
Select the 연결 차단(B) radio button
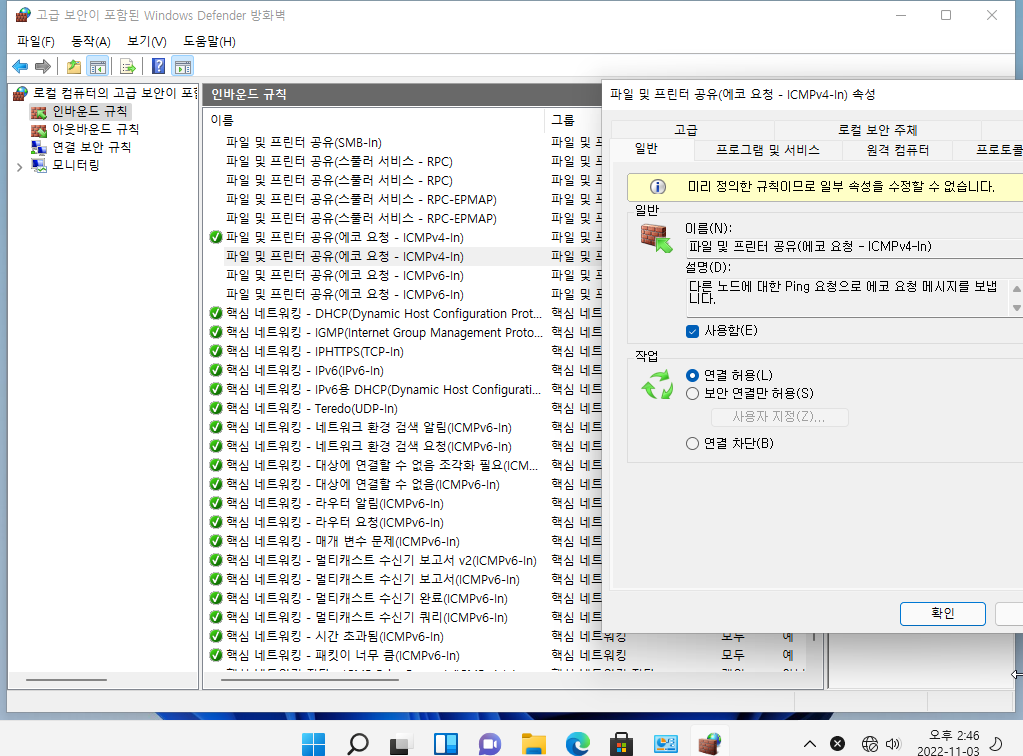(x=693, y=444)
